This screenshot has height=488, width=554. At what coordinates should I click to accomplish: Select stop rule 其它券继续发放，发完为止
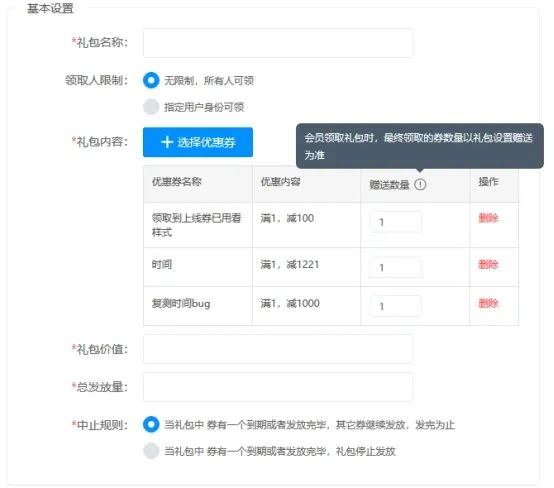(151, 424)
